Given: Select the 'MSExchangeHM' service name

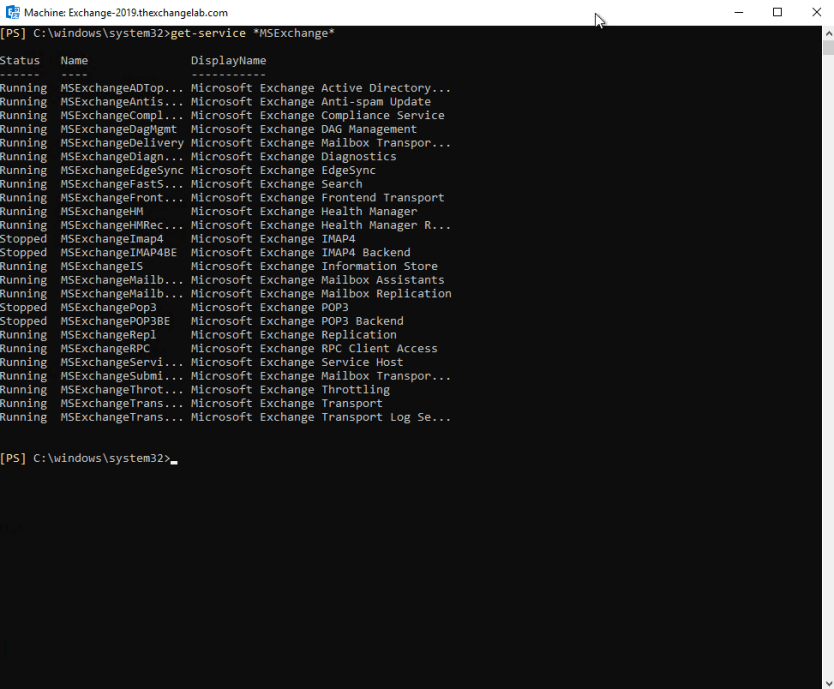Looking at the screenshot, I should [x=102, y=212].
